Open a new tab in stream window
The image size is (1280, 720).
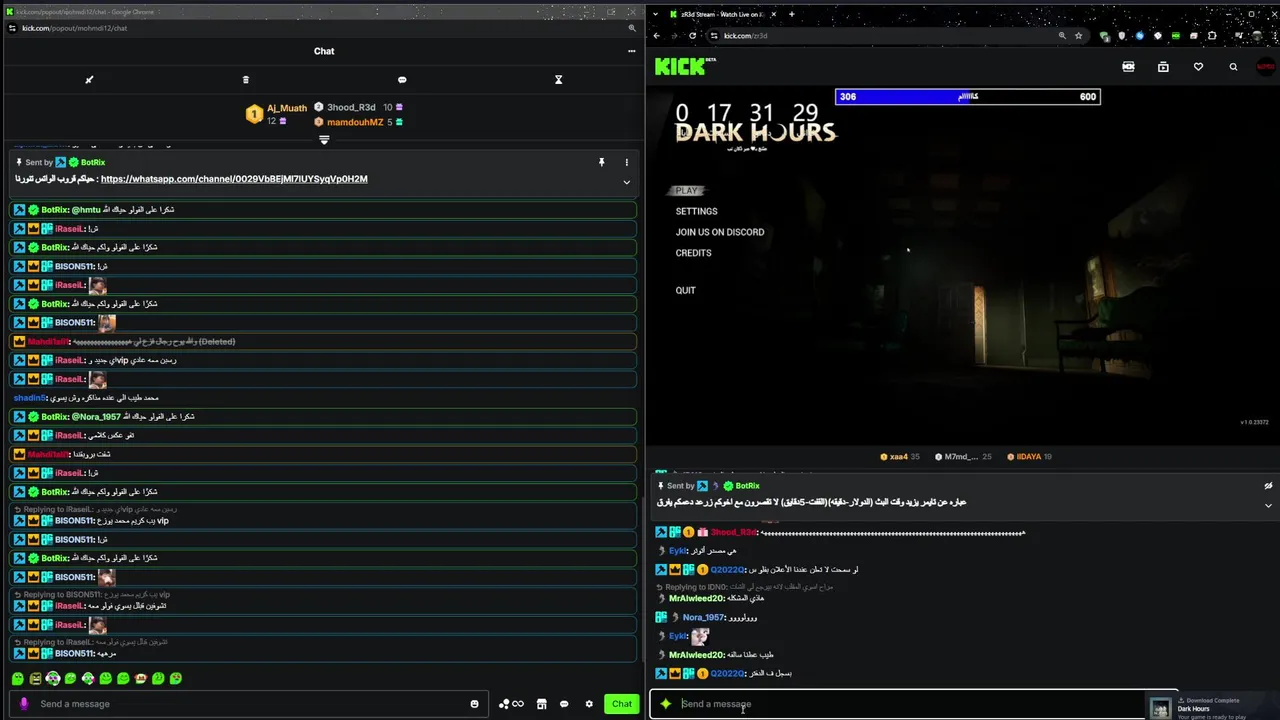click(x=791, y=14)
